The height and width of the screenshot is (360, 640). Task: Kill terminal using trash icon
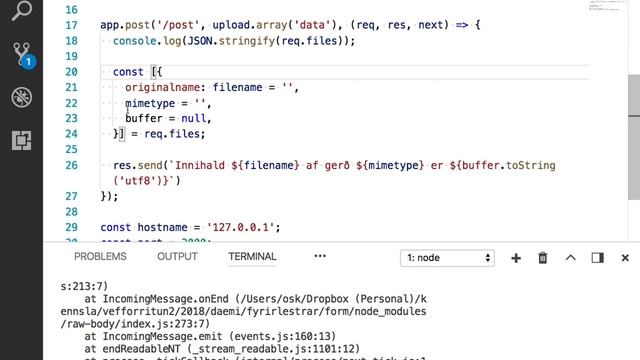[543, 258]
